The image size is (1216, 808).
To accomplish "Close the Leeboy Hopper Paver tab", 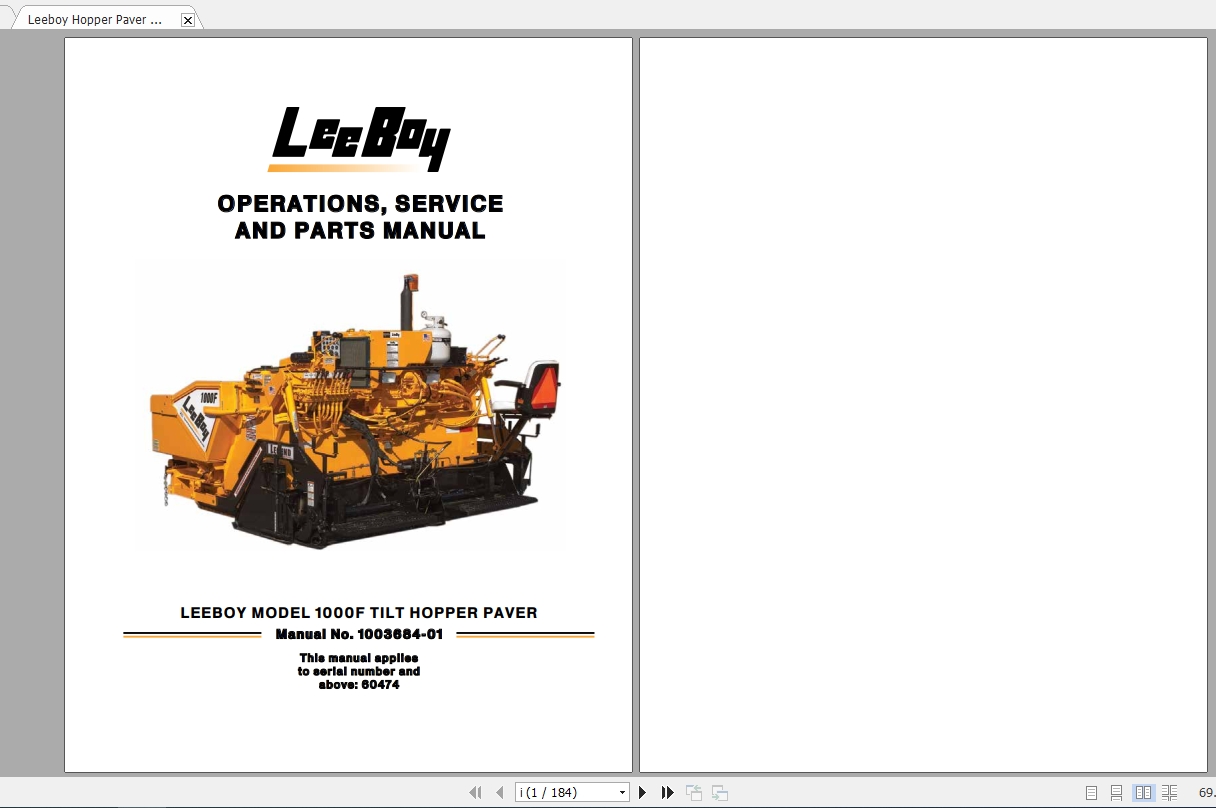I will pos(188,20).
